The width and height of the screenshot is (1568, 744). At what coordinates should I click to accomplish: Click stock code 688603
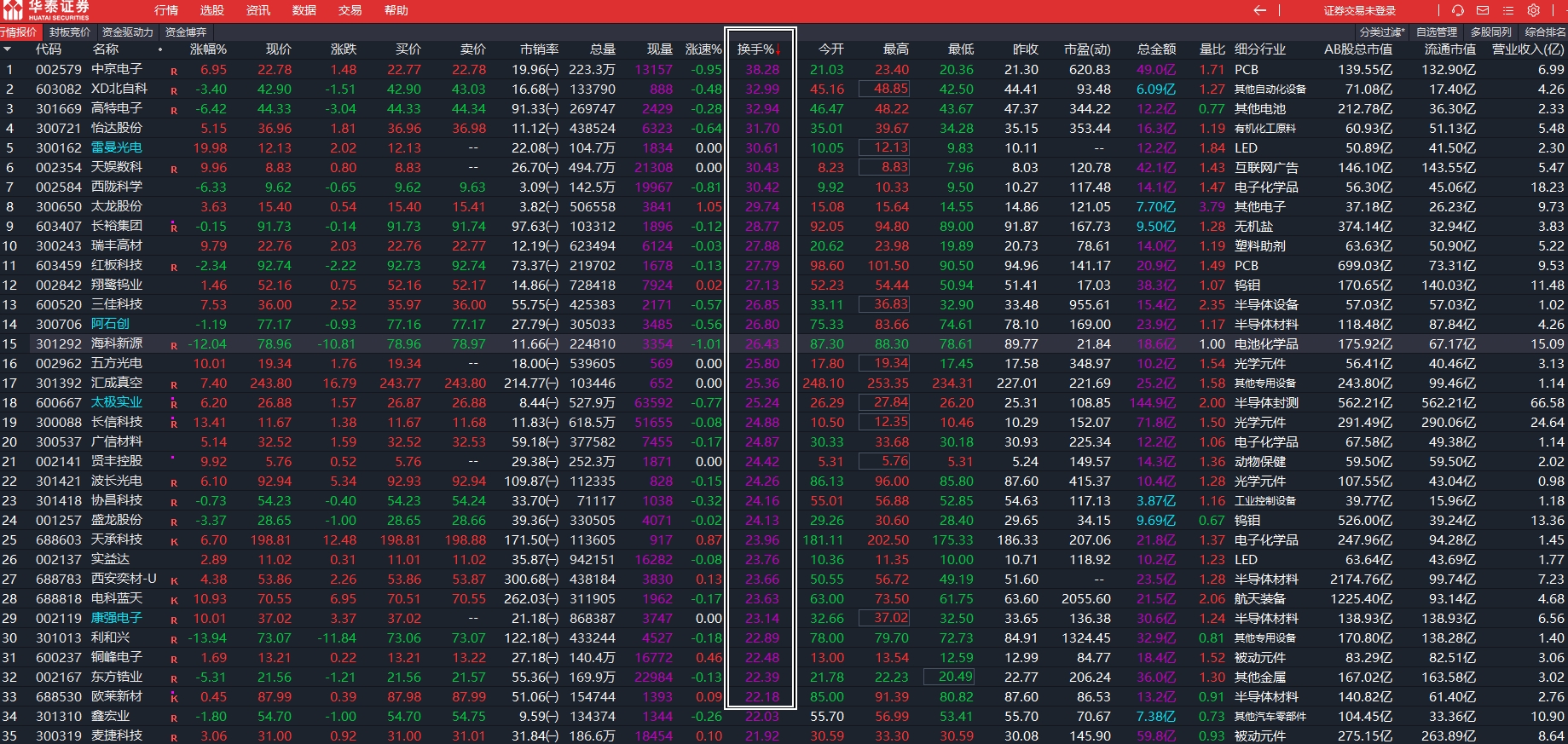pos(59,539)
